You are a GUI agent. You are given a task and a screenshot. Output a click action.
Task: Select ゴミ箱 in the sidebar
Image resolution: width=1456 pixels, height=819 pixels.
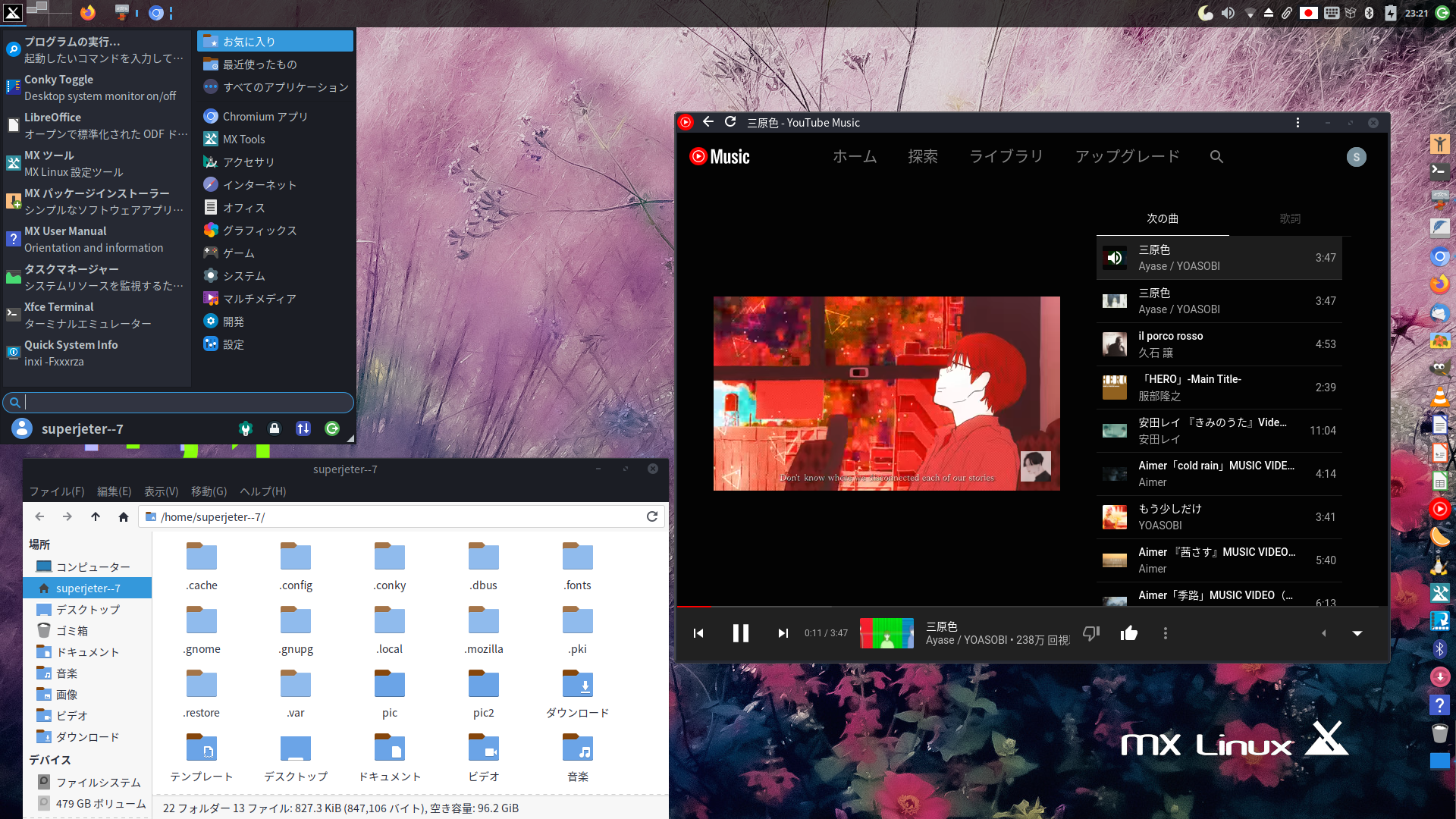[87, 630]
